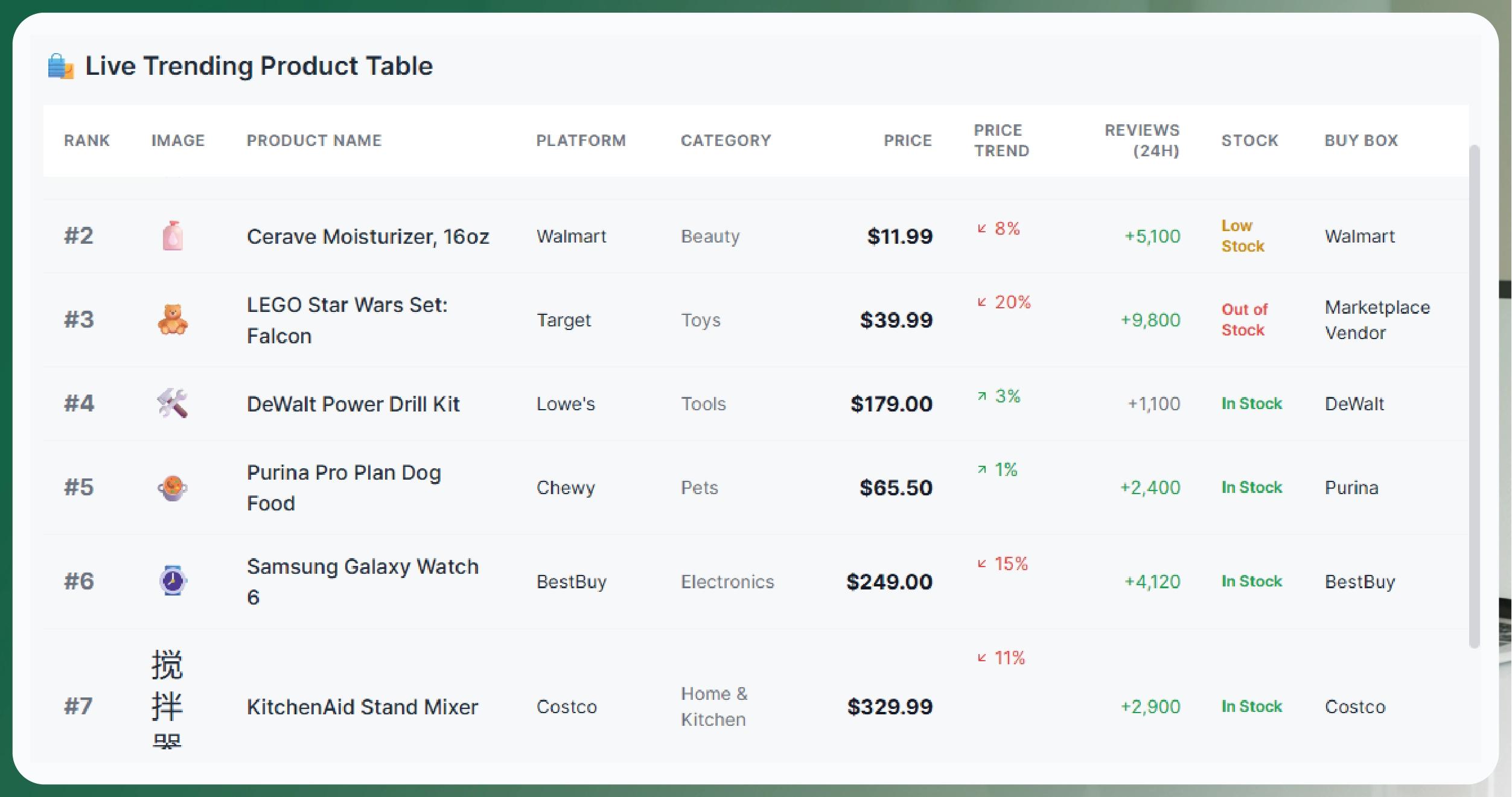Click the dog food bowl icon for Purina row
The height and width of the screenshot is (797, 1512).
pos(172,487)
